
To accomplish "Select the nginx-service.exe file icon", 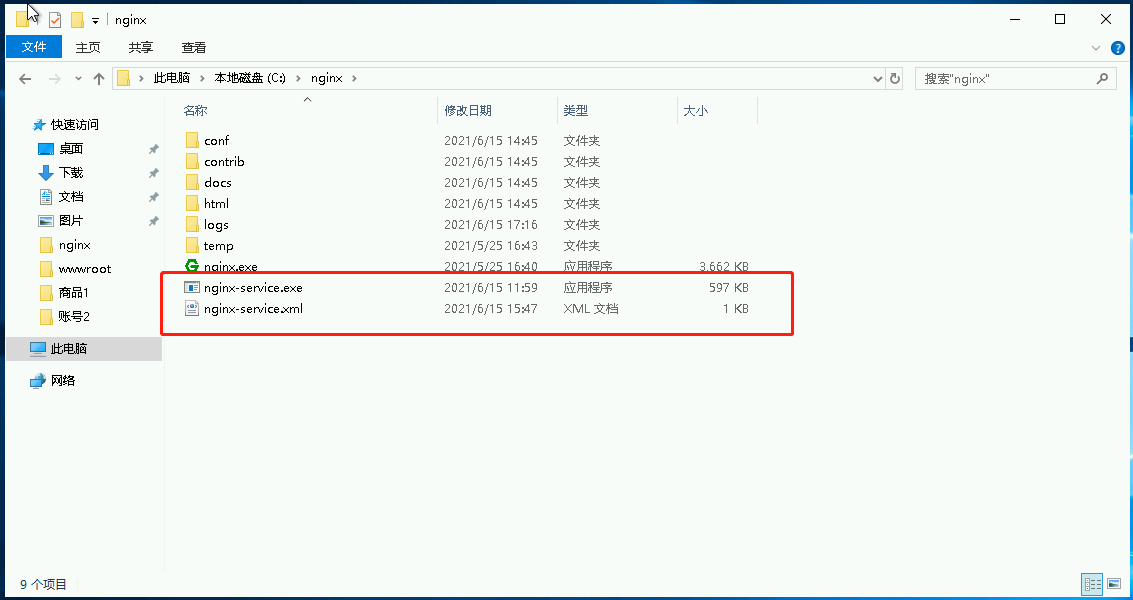I will tap(192, 288).
